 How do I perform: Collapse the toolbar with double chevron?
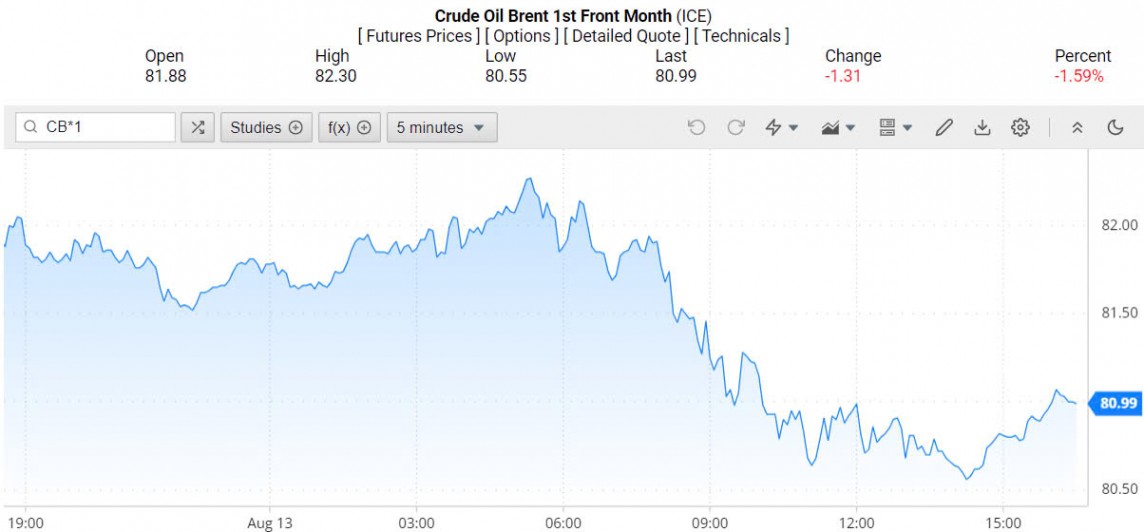coord(1077,127)
